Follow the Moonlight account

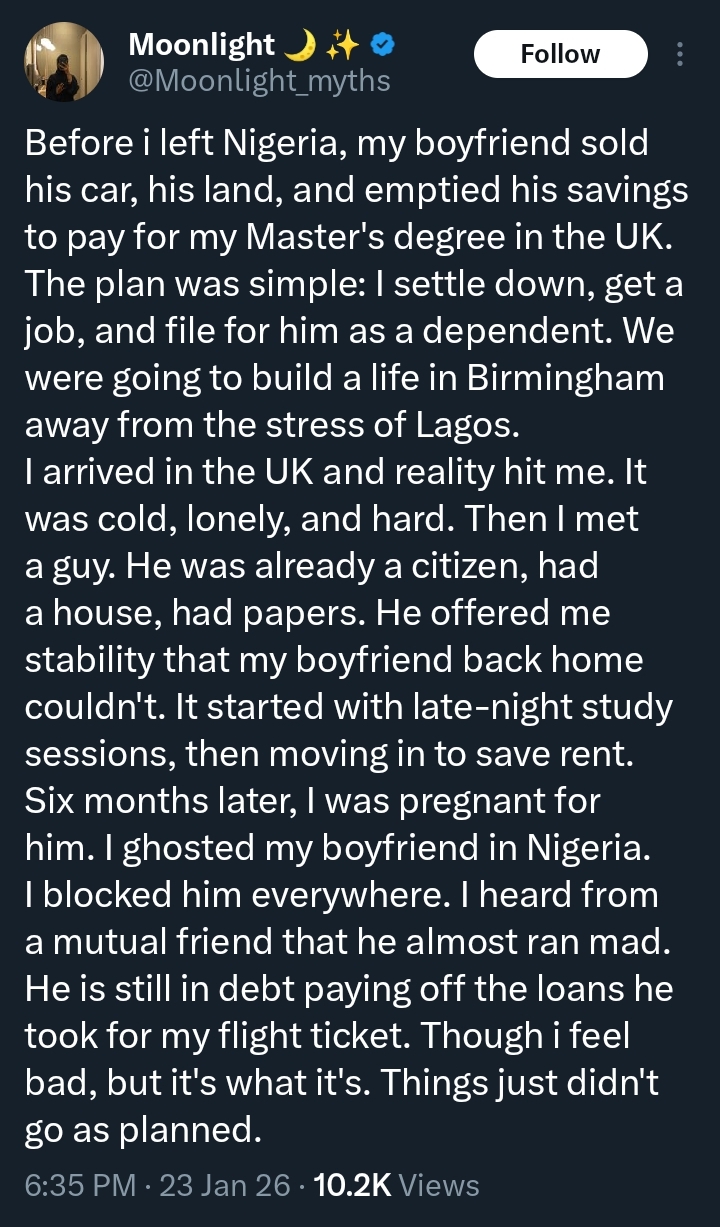(560, 54)
